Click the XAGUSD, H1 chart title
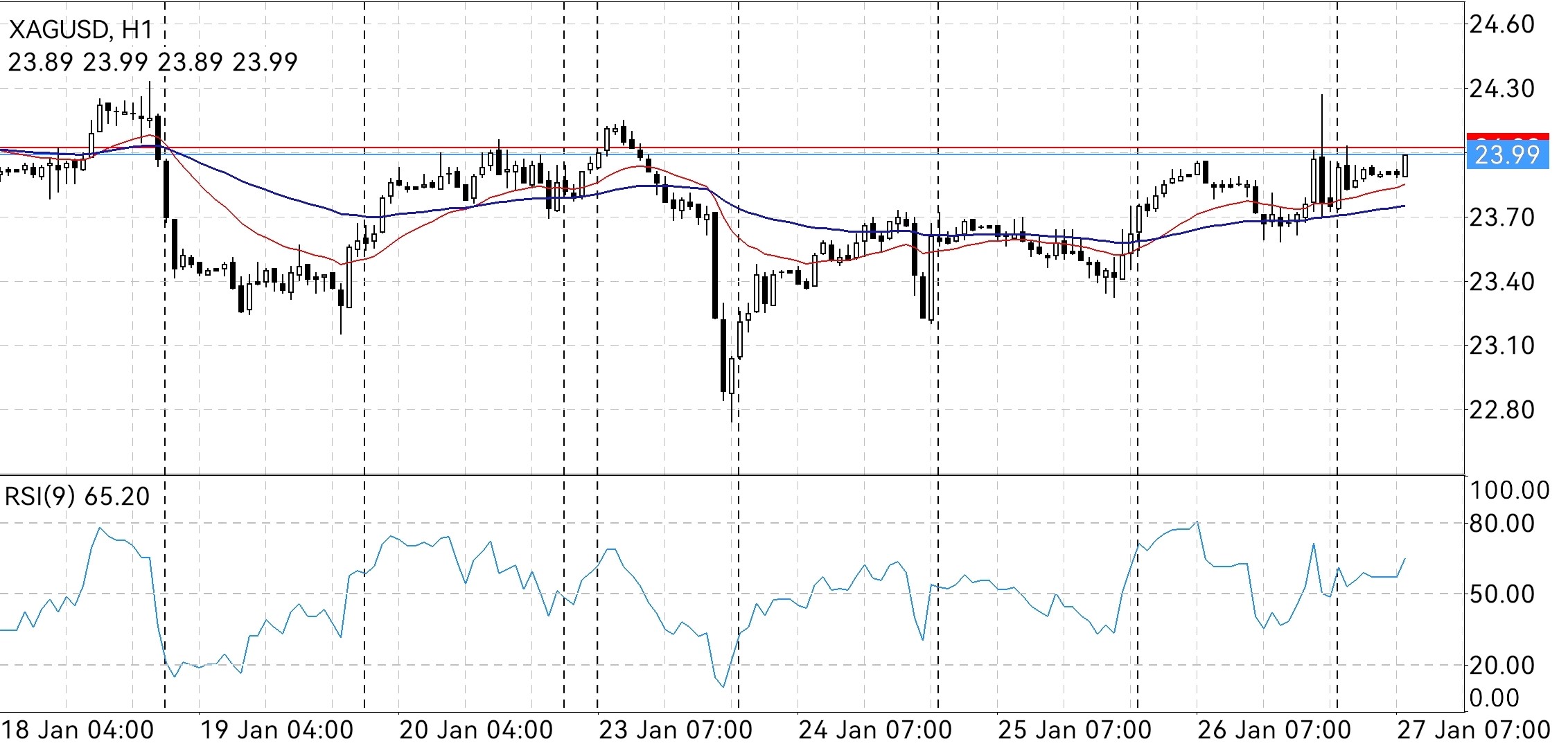The height and width of the screenshot is (748, 1568). (80, 30)
